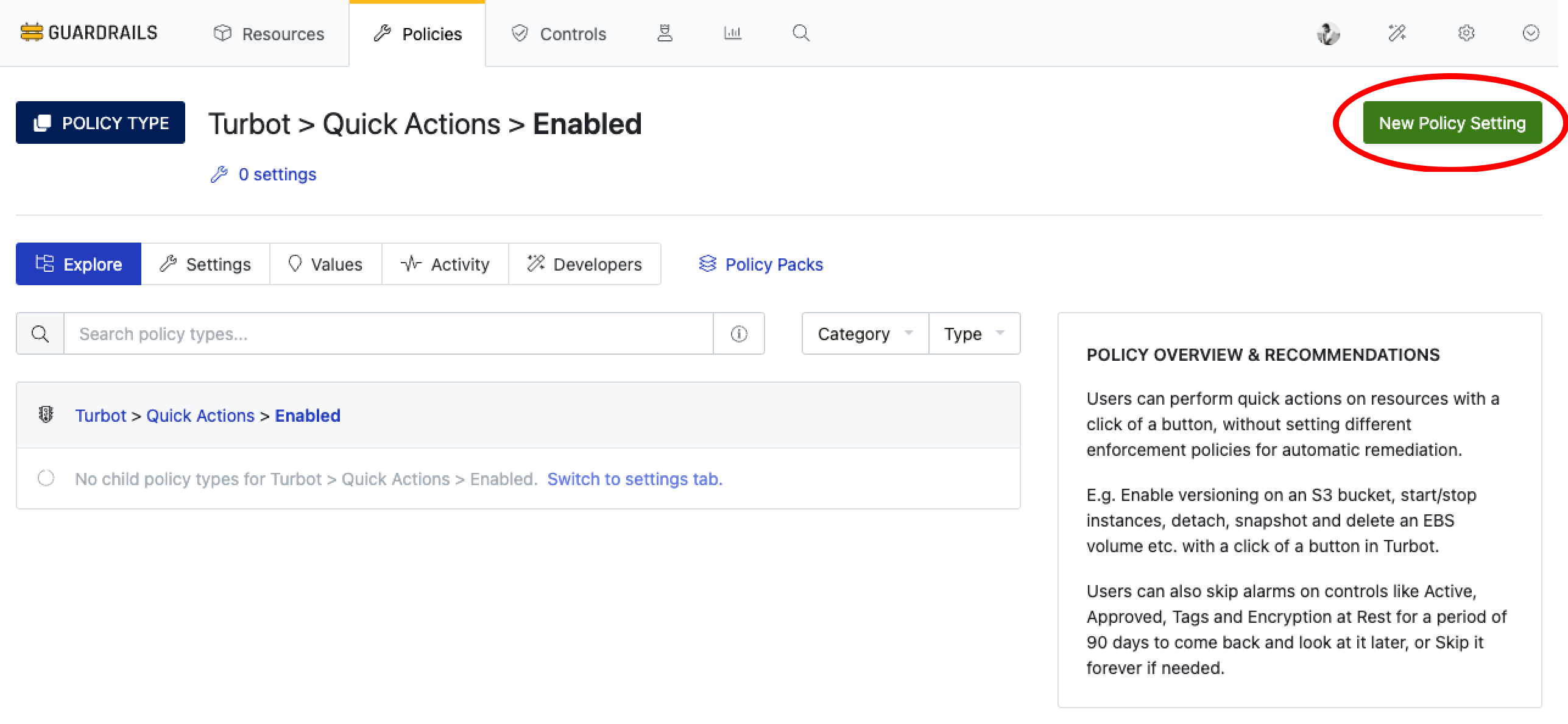Click the info icon beside the policy search box
This screenshot has width=1568, height=724.
click(x=738, y=333)
